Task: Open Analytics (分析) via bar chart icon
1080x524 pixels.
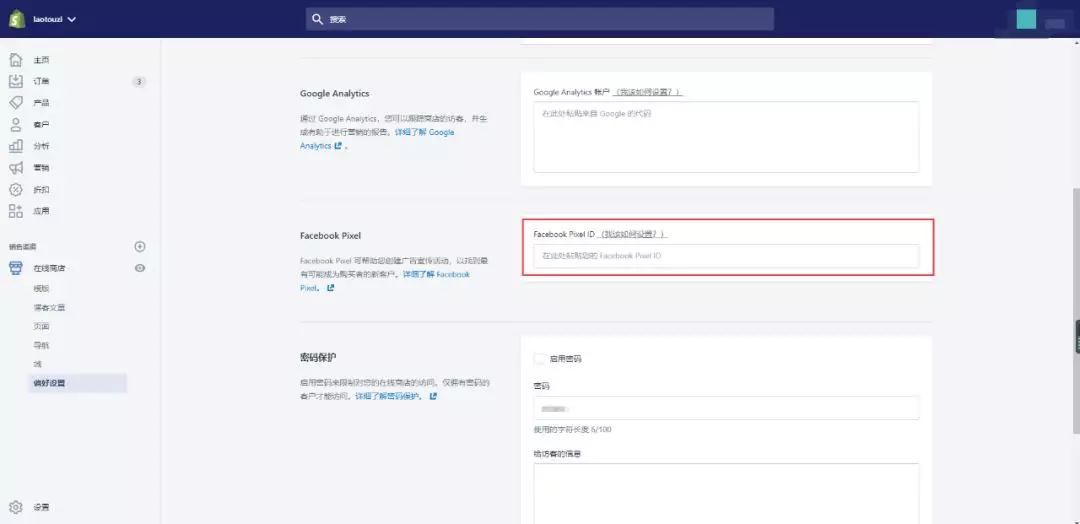Action: pyautogui.click(x=16, y=146)
